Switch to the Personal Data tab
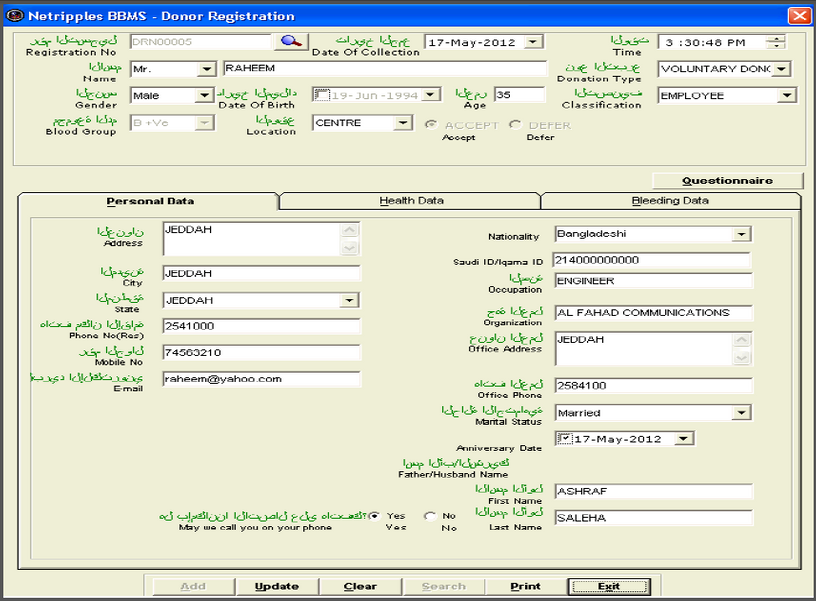 (150, 201)
